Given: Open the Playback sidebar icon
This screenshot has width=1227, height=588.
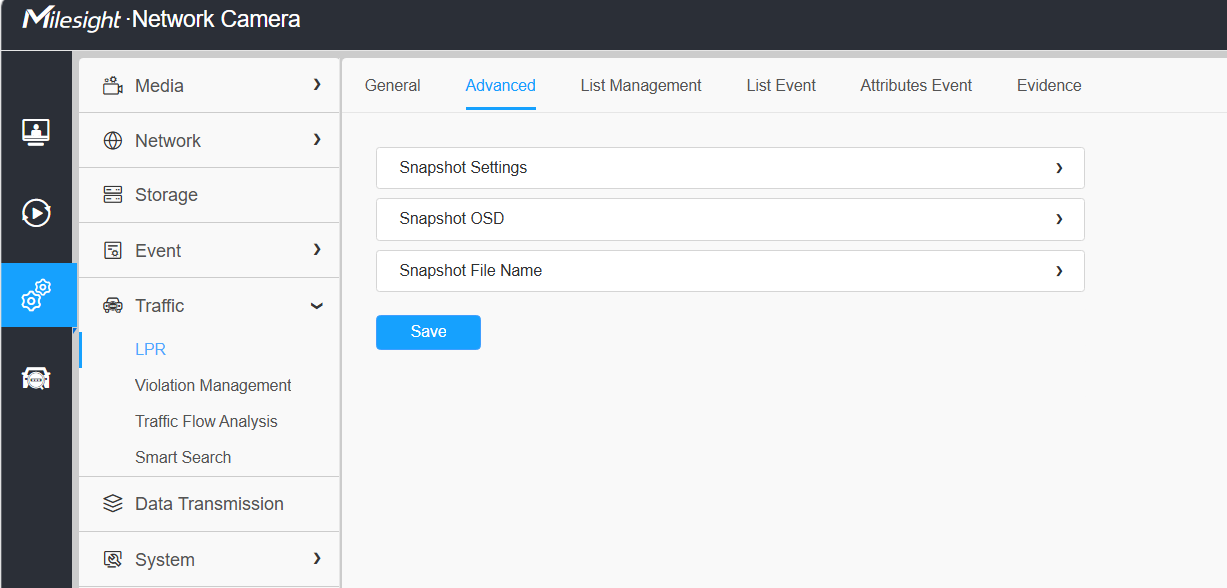Looking at the screenshot, I should coord(37,213).
